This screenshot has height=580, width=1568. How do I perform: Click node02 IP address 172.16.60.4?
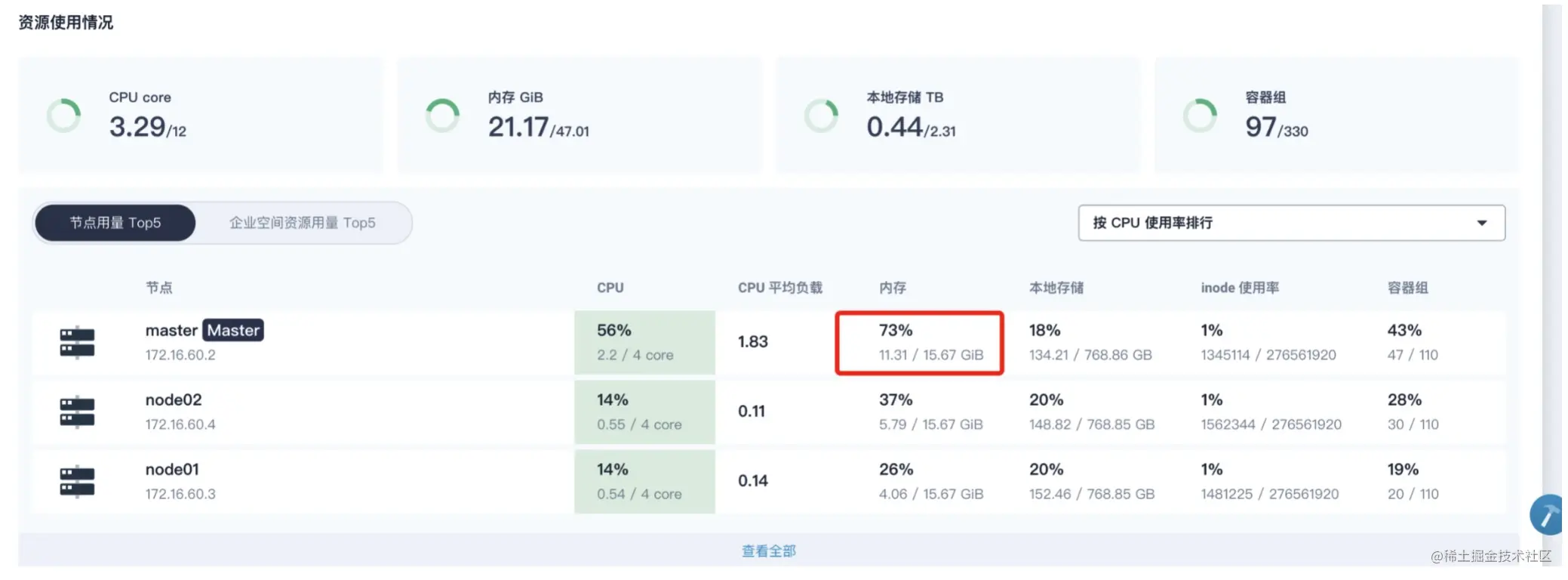coord(180,424)
